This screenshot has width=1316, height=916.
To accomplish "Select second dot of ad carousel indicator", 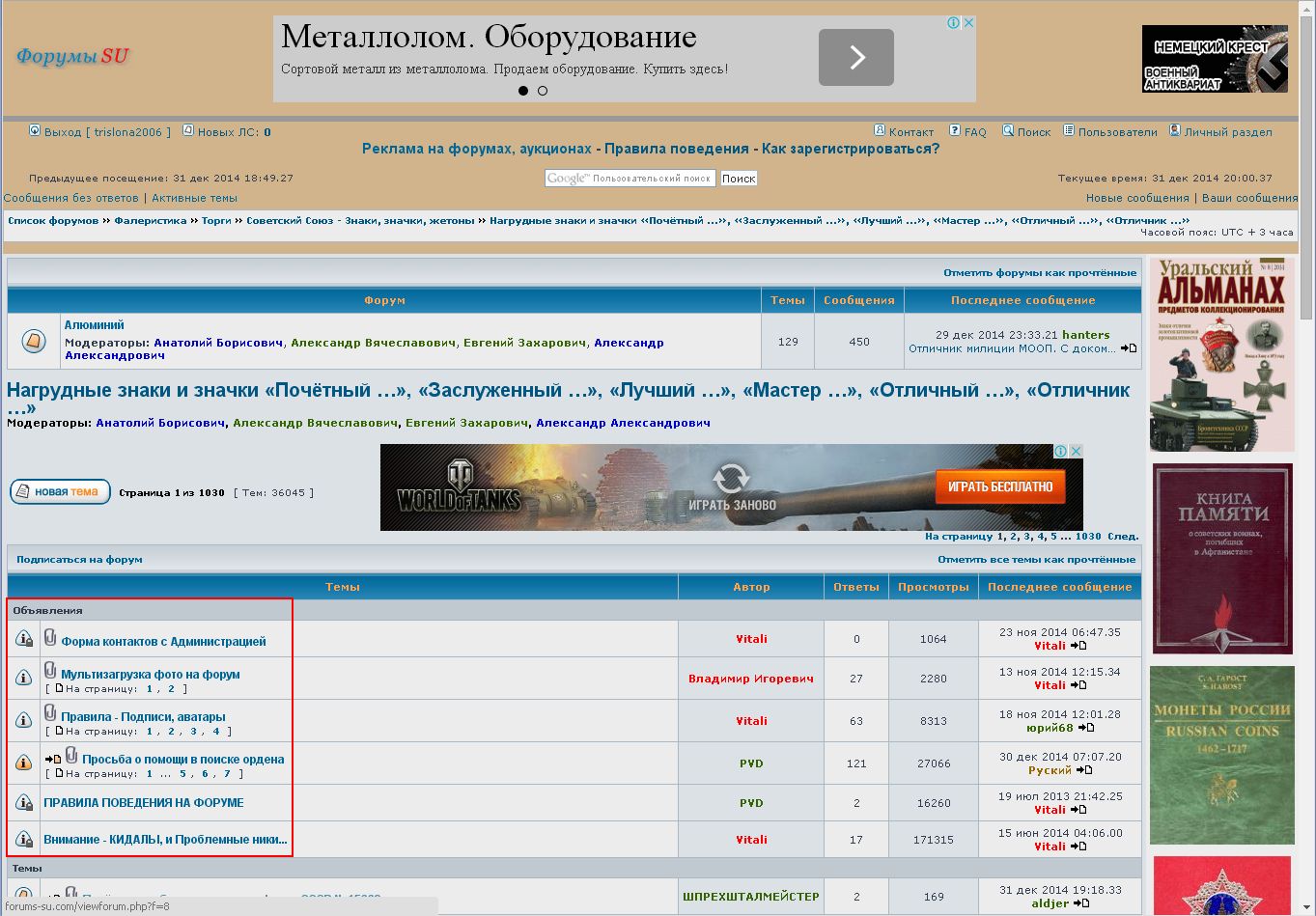I will 543,91.
